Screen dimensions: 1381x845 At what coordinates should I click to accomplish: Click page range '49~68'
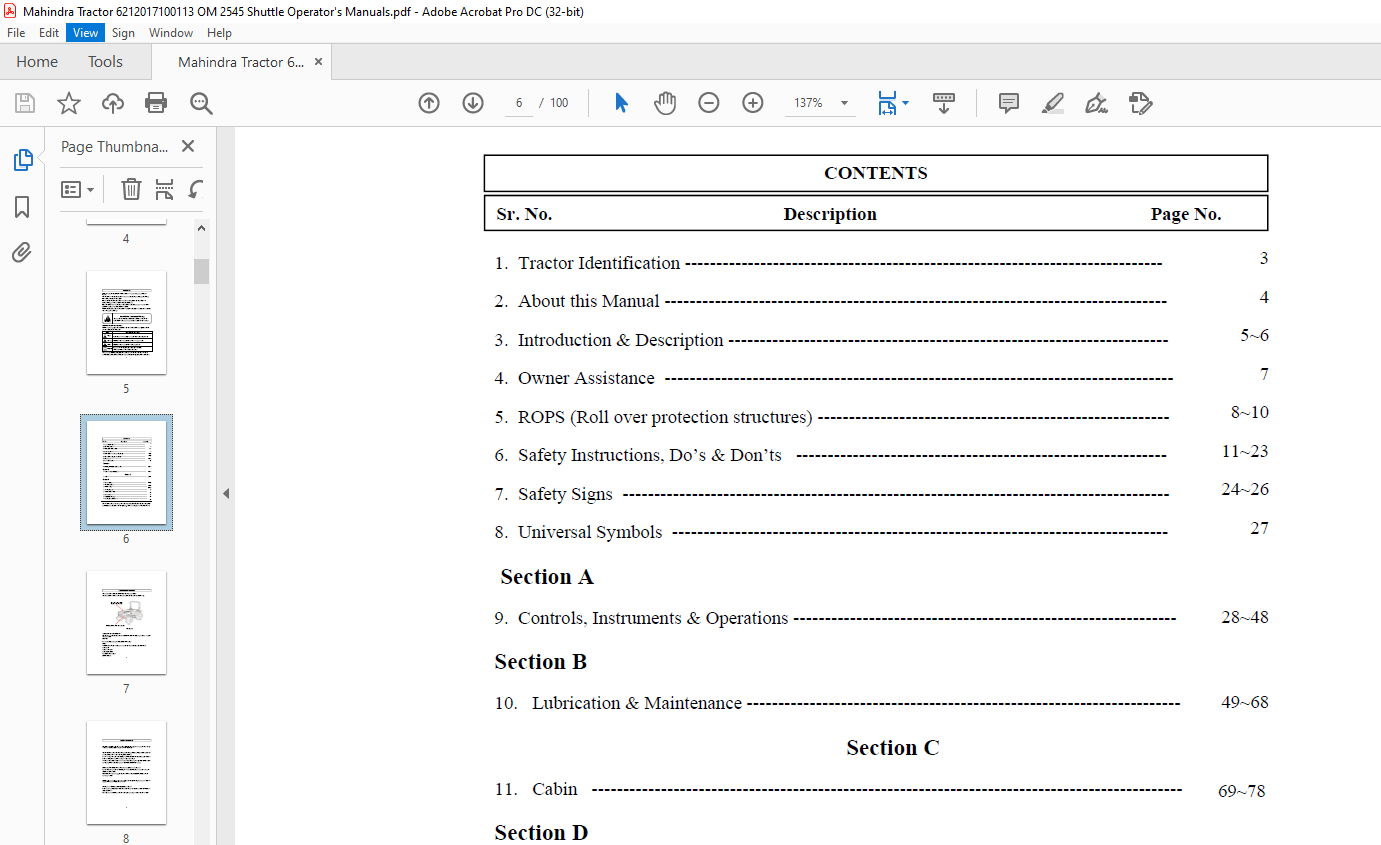1245,702
